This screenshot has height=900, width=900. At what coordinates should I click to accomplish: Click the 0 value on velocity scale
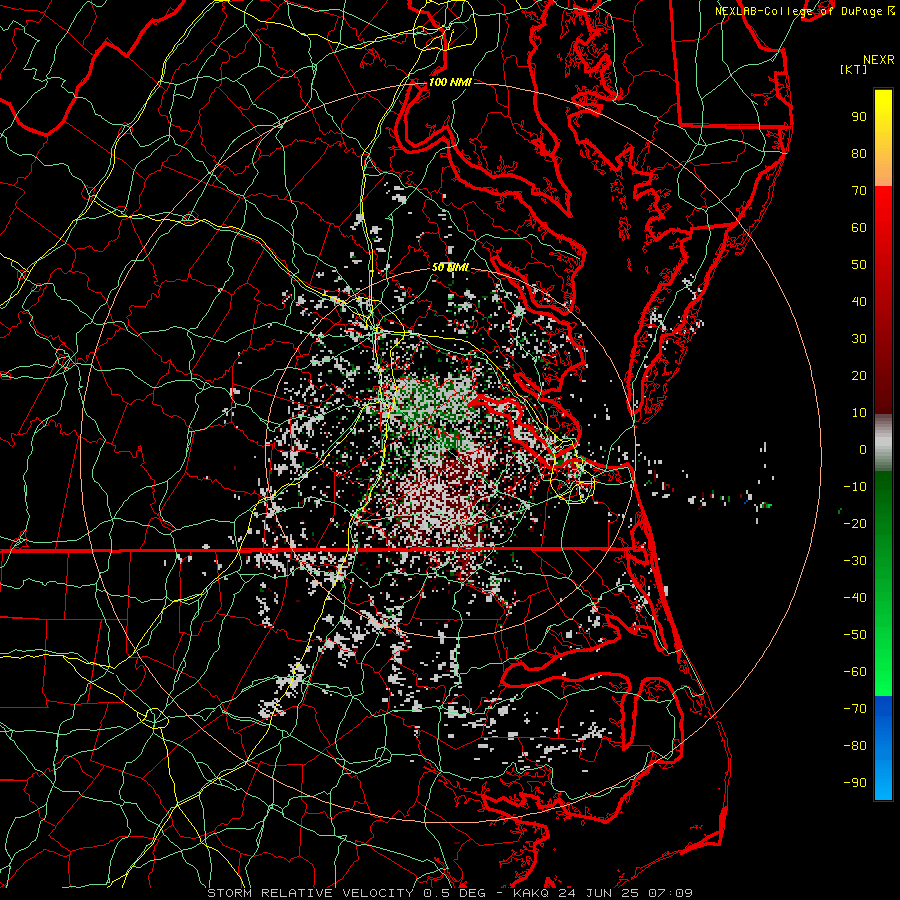click(x=863, y=450)
